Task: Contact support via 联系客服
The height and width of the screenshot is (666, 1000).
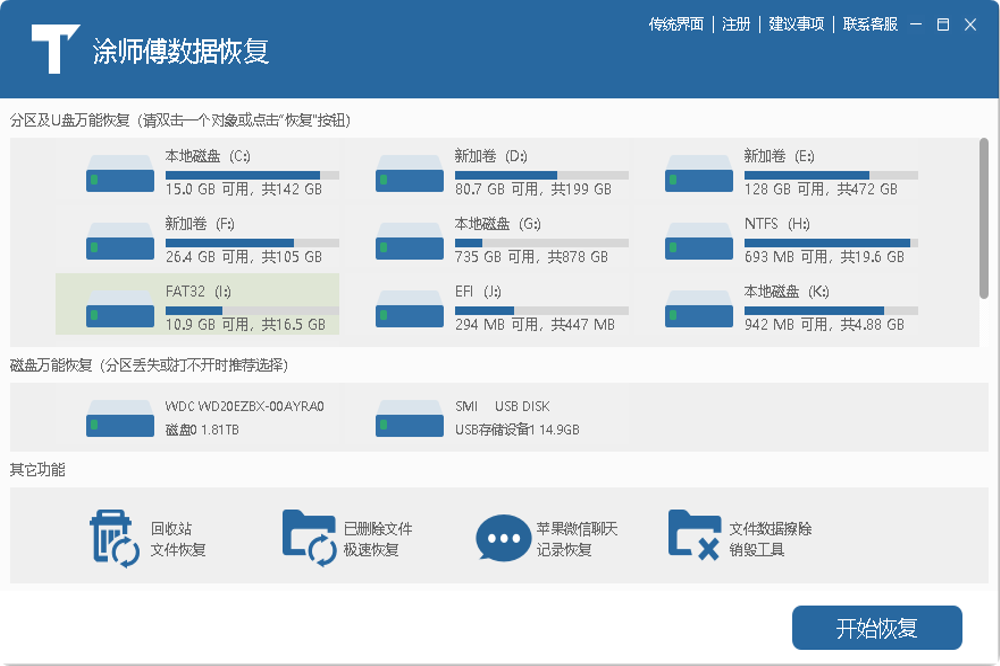Action: pyautogui.click(x=870, y=25)
